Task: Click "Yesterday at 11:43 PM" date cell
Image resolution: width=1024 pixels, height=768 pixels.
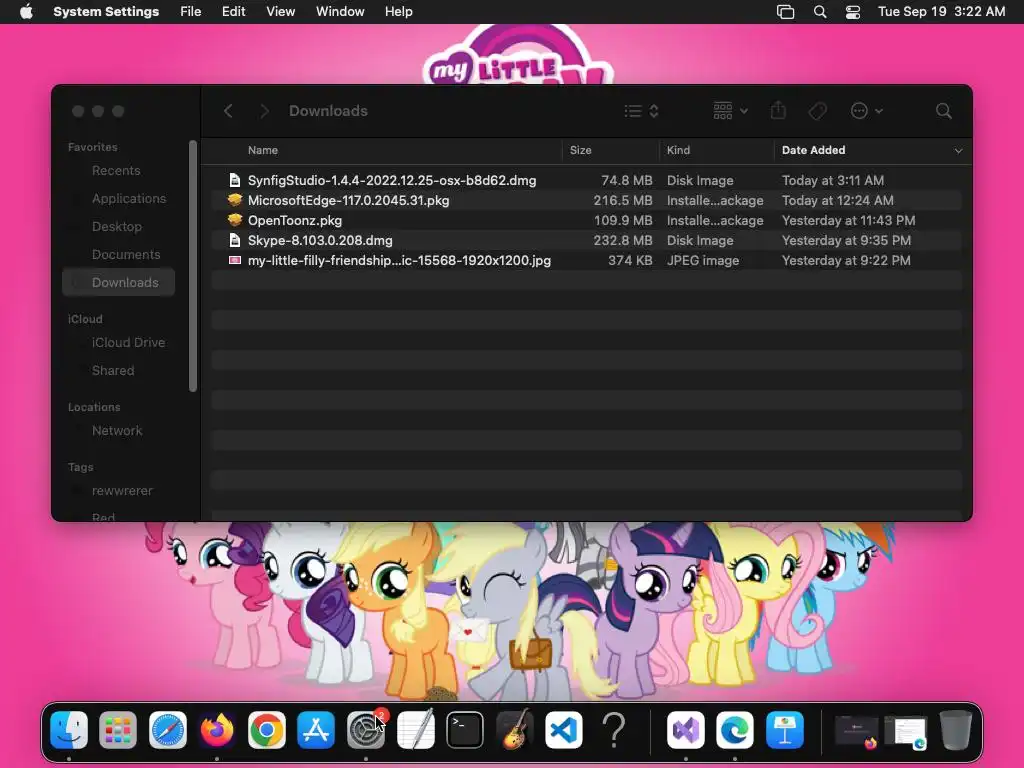Action: (848, 220)
